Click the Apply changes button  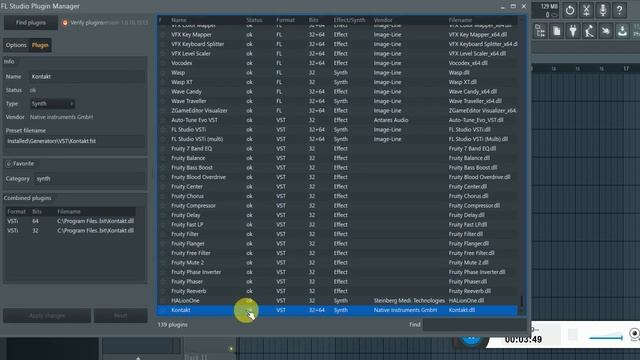click(47, 316)
